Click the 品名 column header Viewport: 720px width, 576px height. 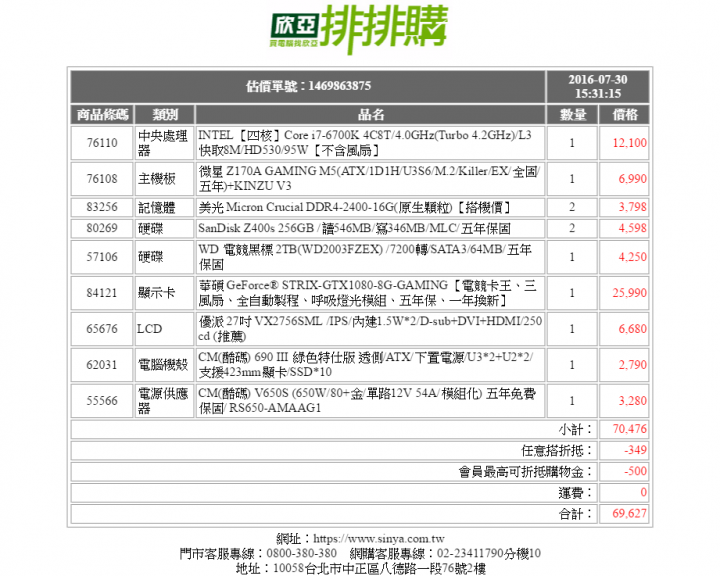click(x=370, y=114)
